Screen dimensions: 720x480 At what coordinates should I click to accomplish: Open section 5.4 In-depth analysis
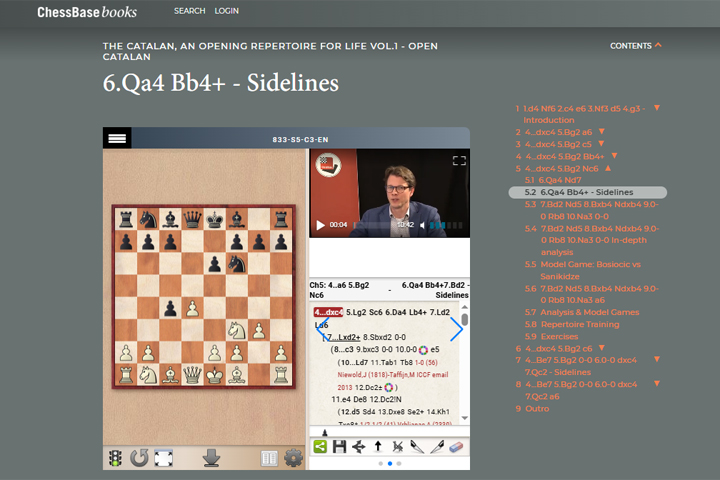(x=592, y=240)
